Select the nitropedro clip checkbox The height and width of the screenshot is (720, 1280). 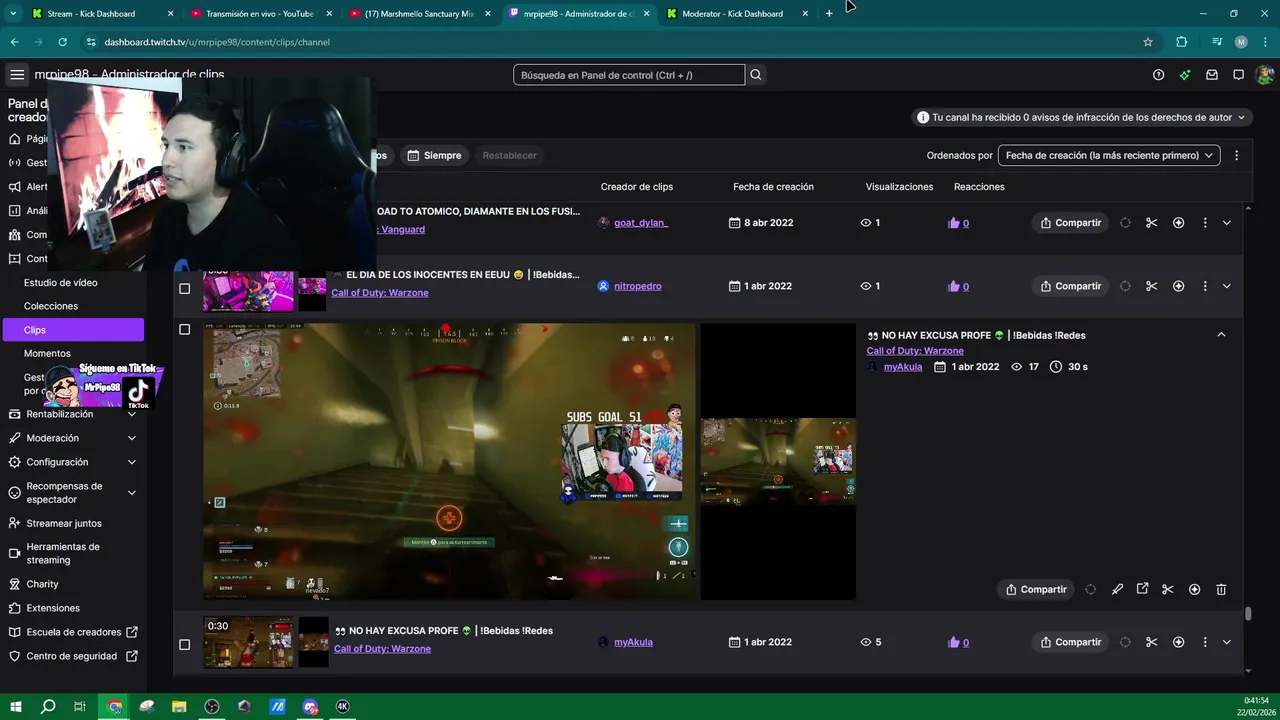click(184, 289)
